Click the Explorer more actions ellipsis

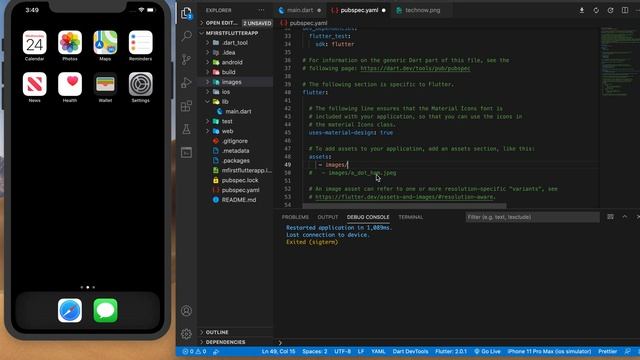tap(261, 10)
